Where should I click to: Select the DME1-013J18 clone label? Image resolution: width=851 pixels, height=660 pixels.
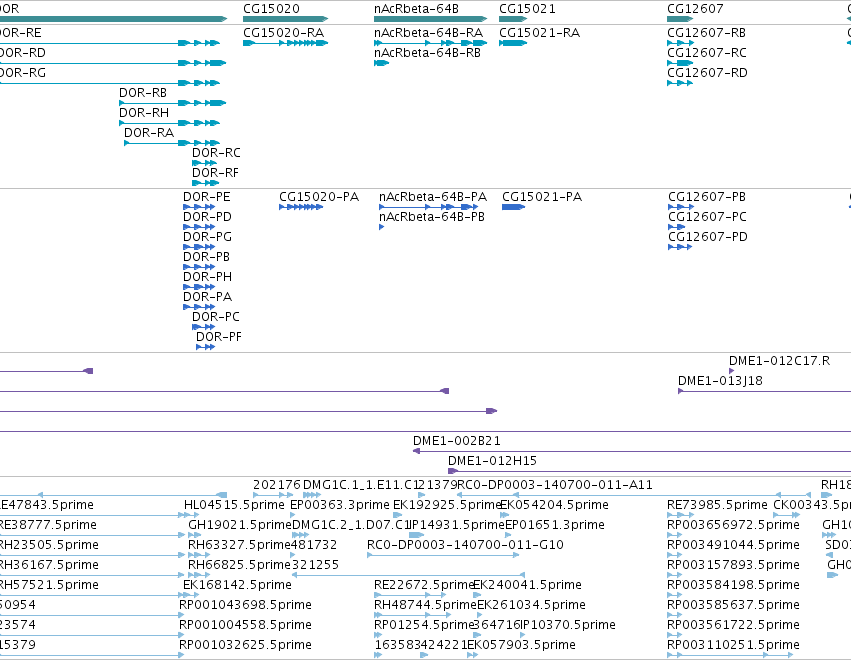coord(720,381)
